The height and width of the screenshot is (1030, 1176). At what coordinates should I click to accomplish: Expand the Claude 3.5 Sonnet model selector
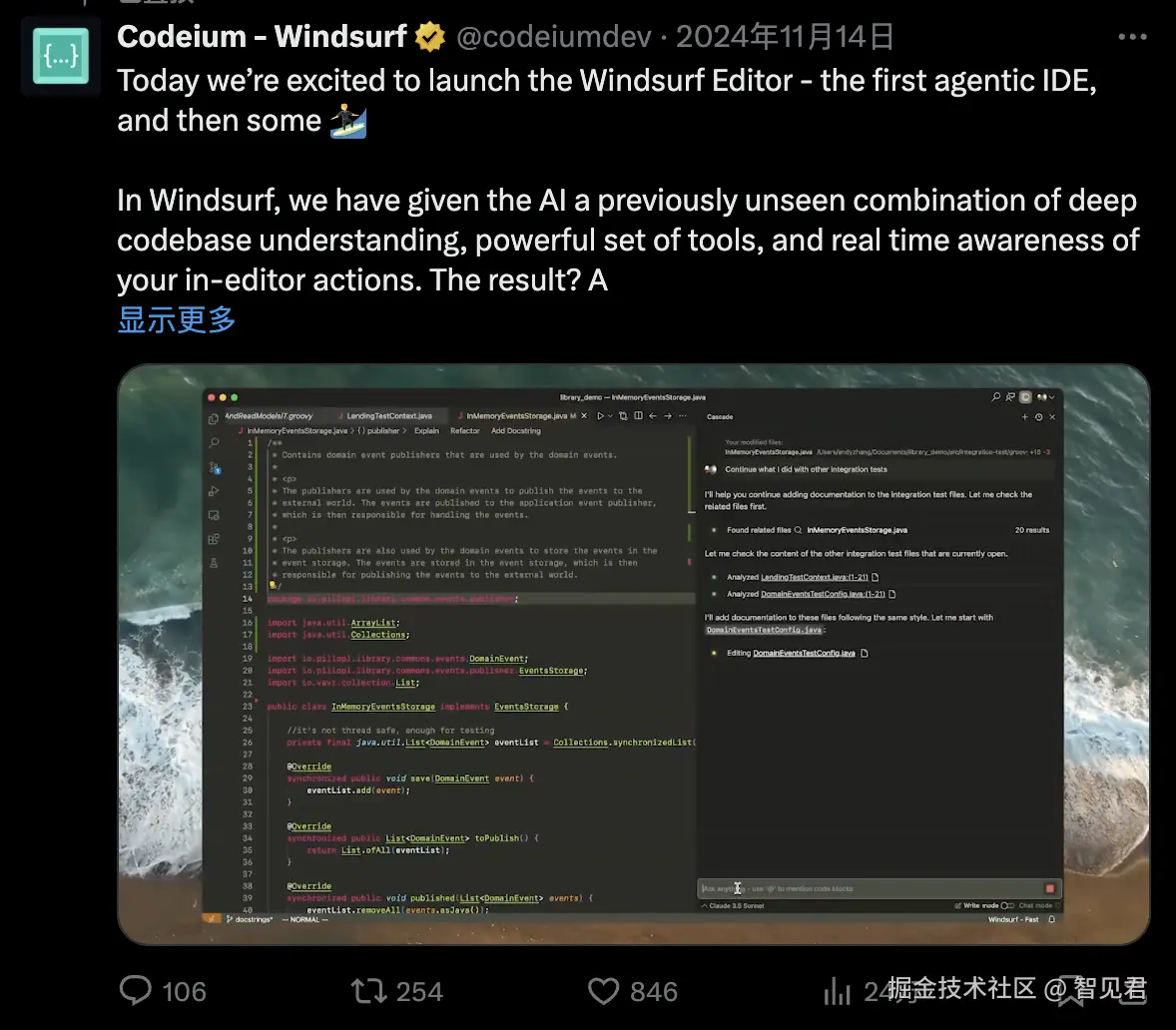[733, 905]
